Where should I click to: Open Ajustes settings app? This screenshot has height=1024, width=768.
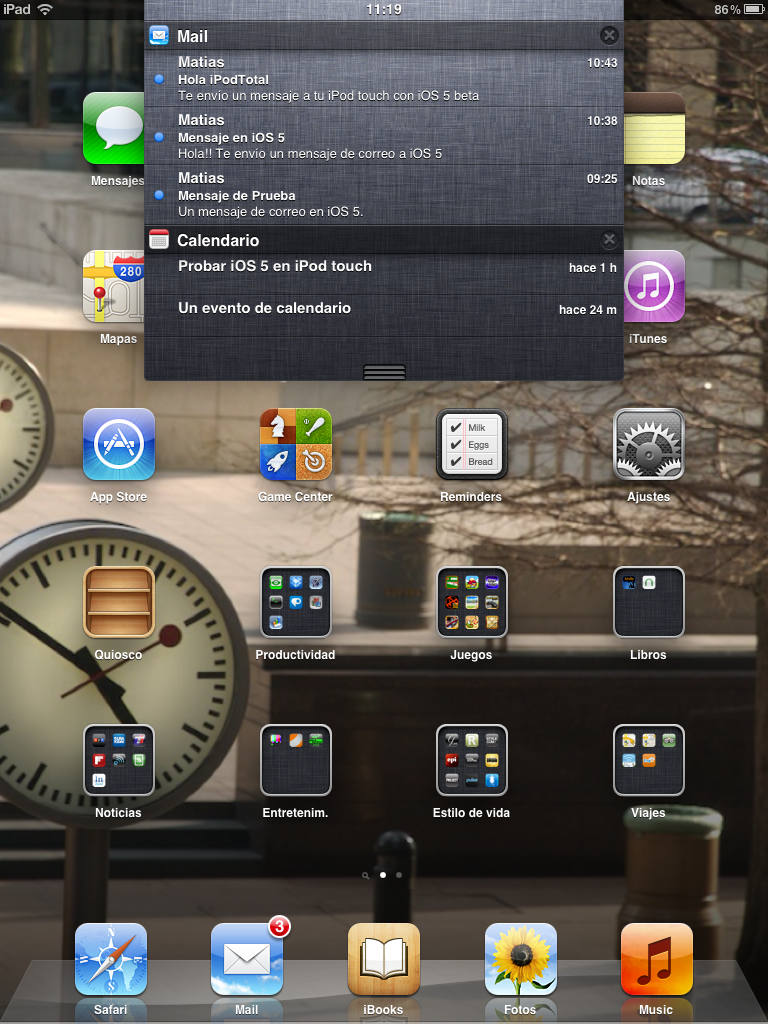tap(648, 444)
